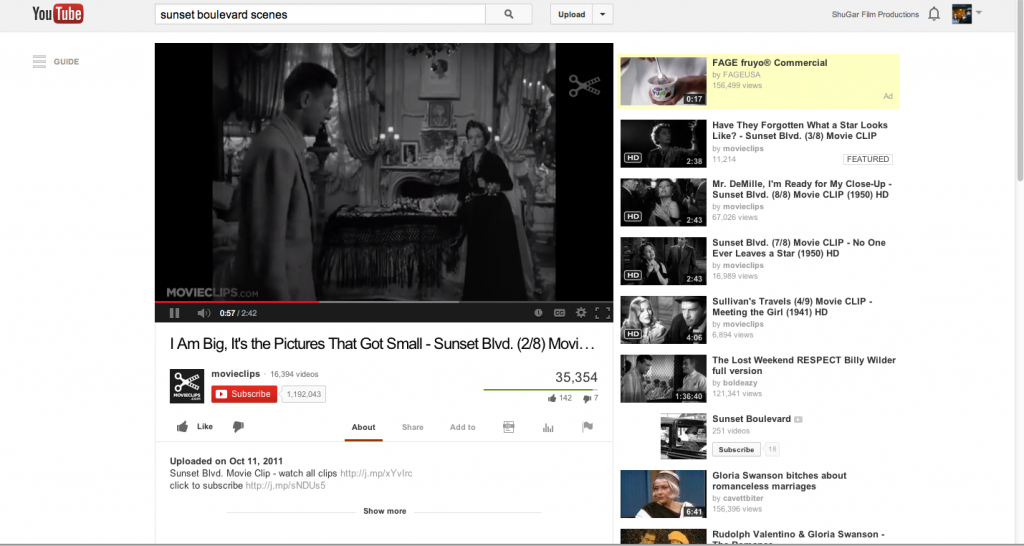The image size is (1024, 546).
Task: Open the j.mp/sNDUs5 subscribe link
Action: point(285,485)
